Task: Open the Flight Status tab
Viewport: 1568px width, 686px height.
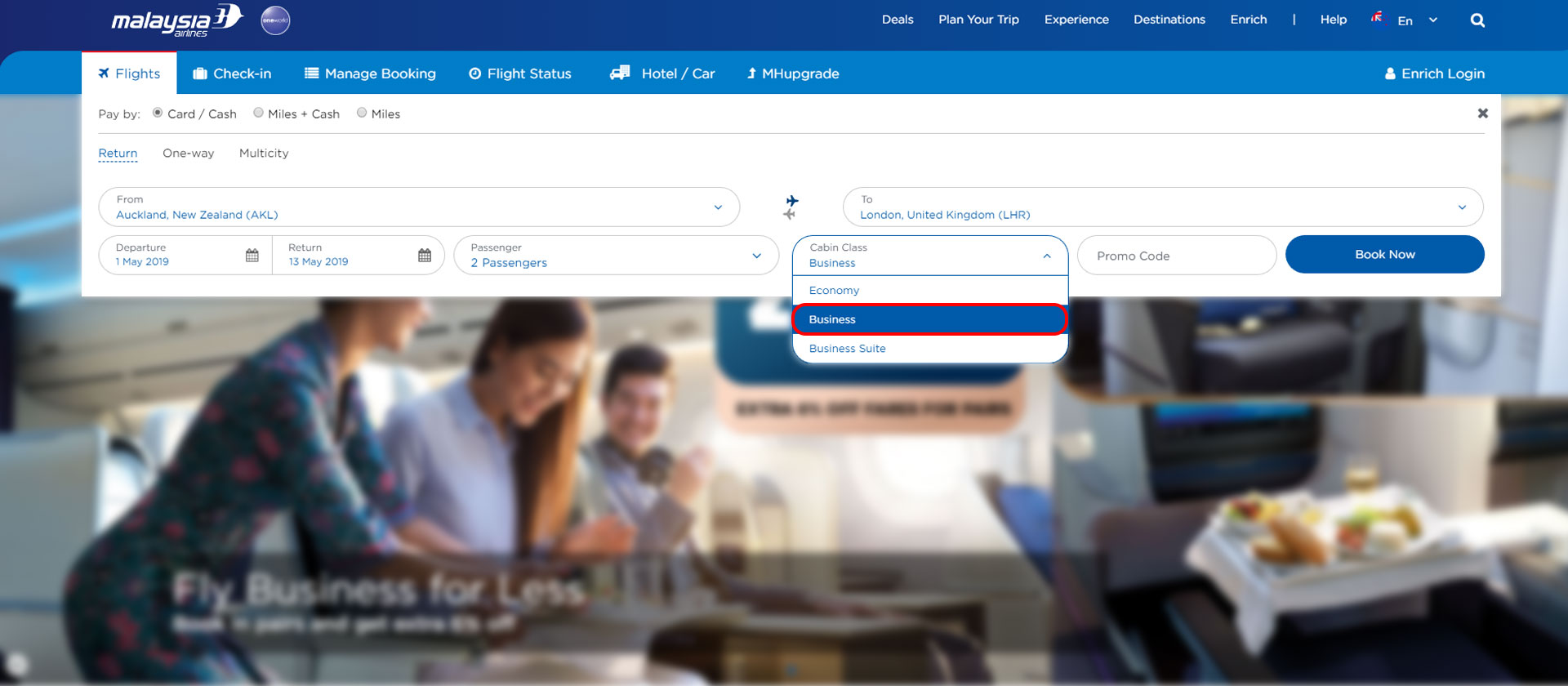Action: click(x=520, y=73)
